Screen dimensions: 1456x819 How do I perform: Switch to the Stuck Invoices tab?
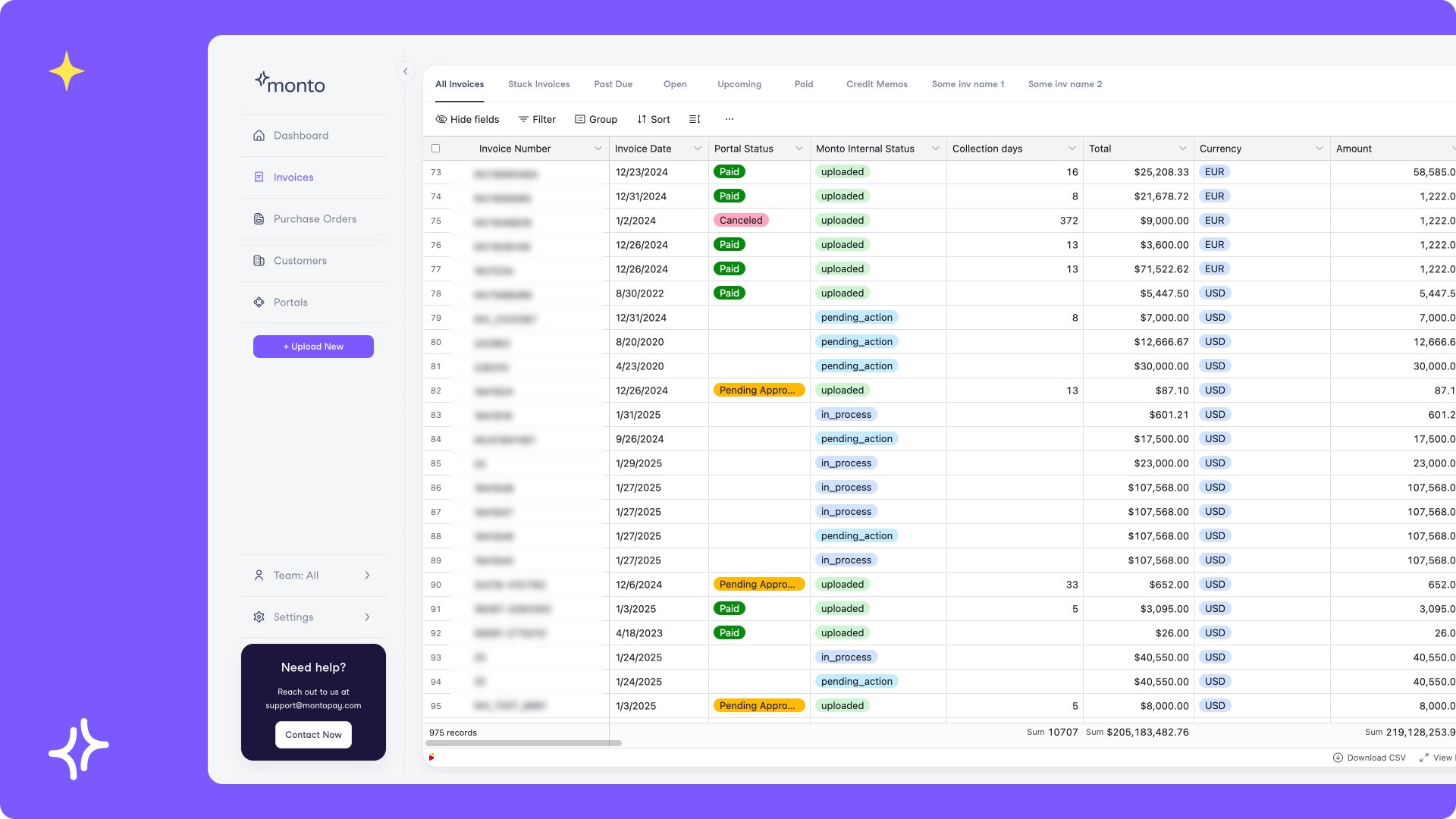click(538, 84)
